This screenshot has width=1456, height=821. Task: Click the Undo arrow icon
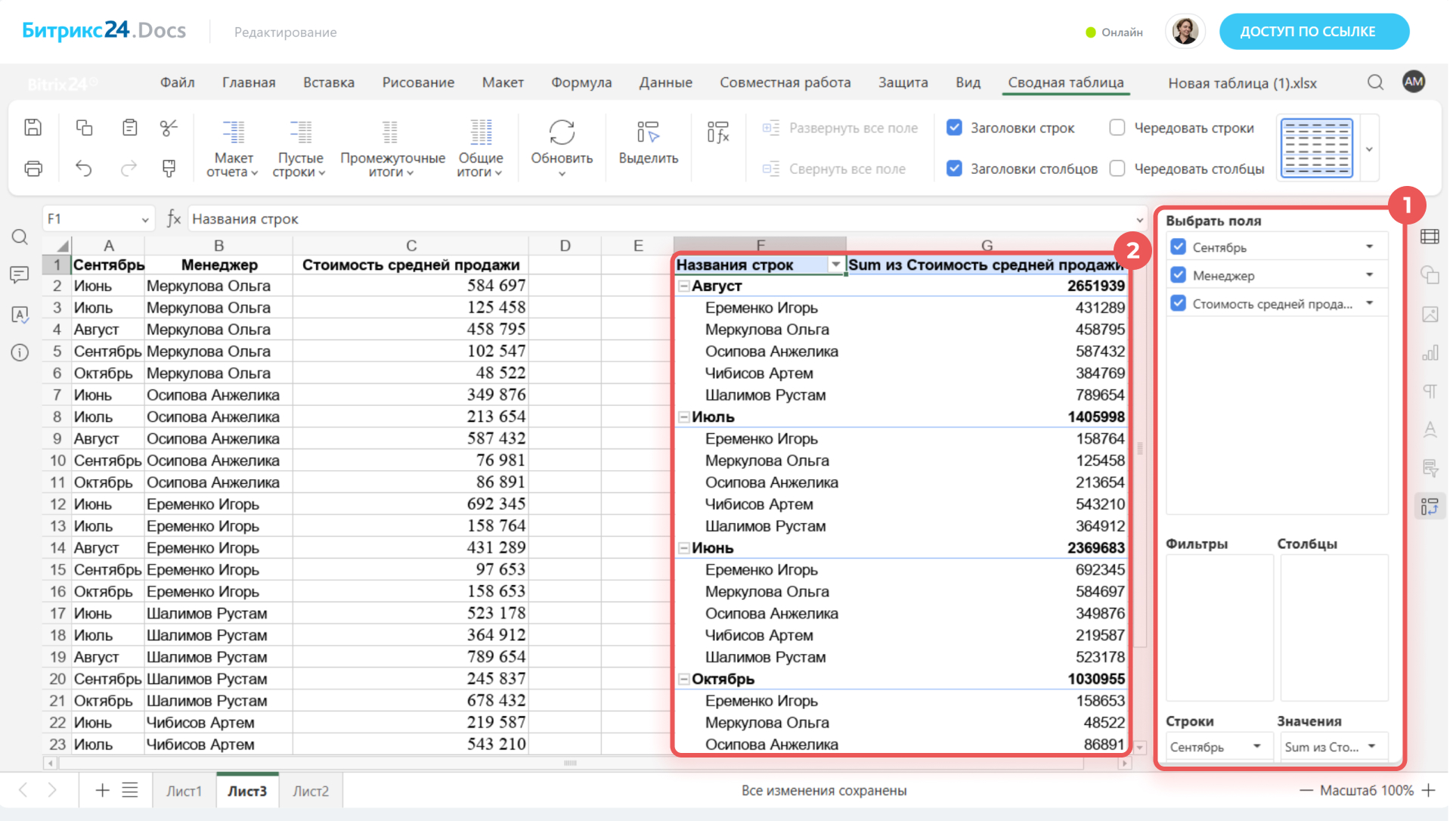point(84,168)
